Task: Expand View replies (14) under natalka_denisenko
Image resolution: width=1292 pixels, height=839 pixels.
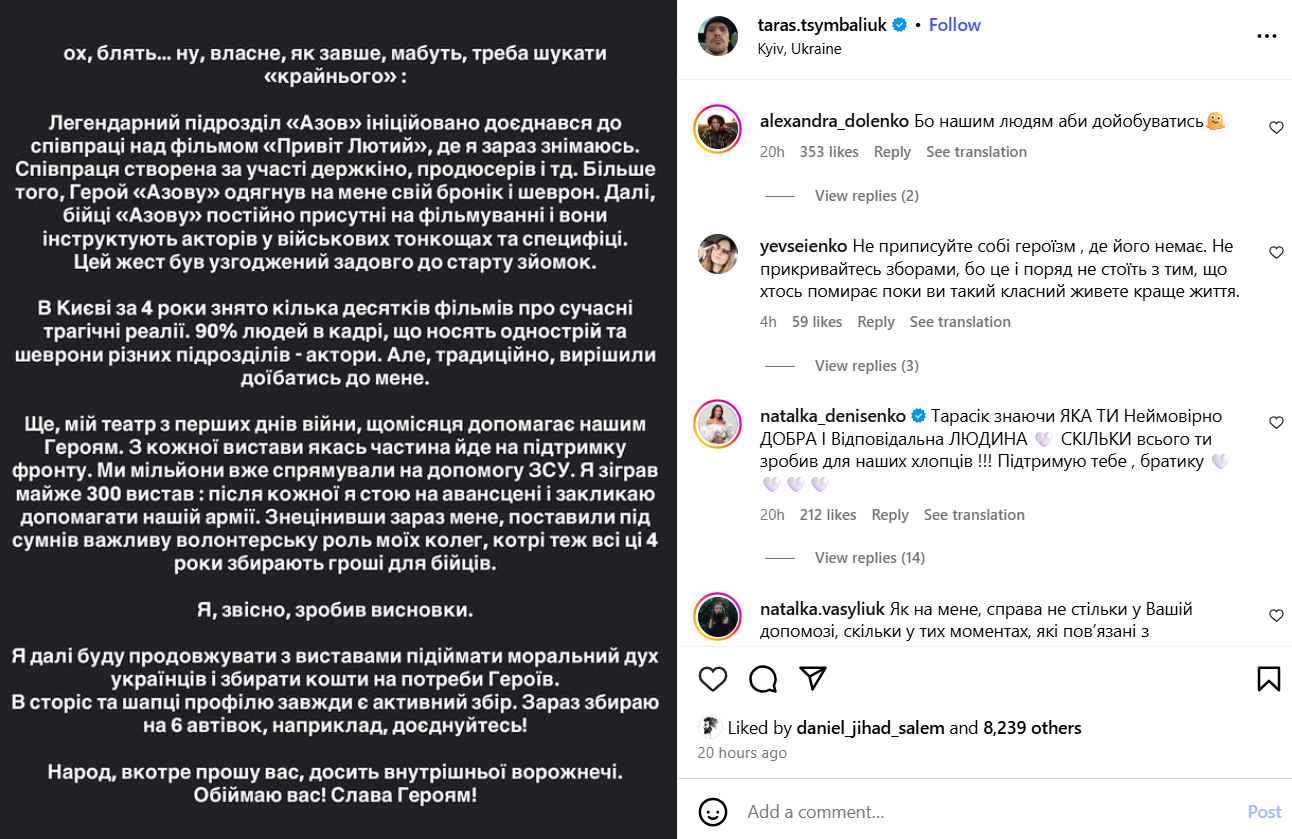Action: click(870, 558)
